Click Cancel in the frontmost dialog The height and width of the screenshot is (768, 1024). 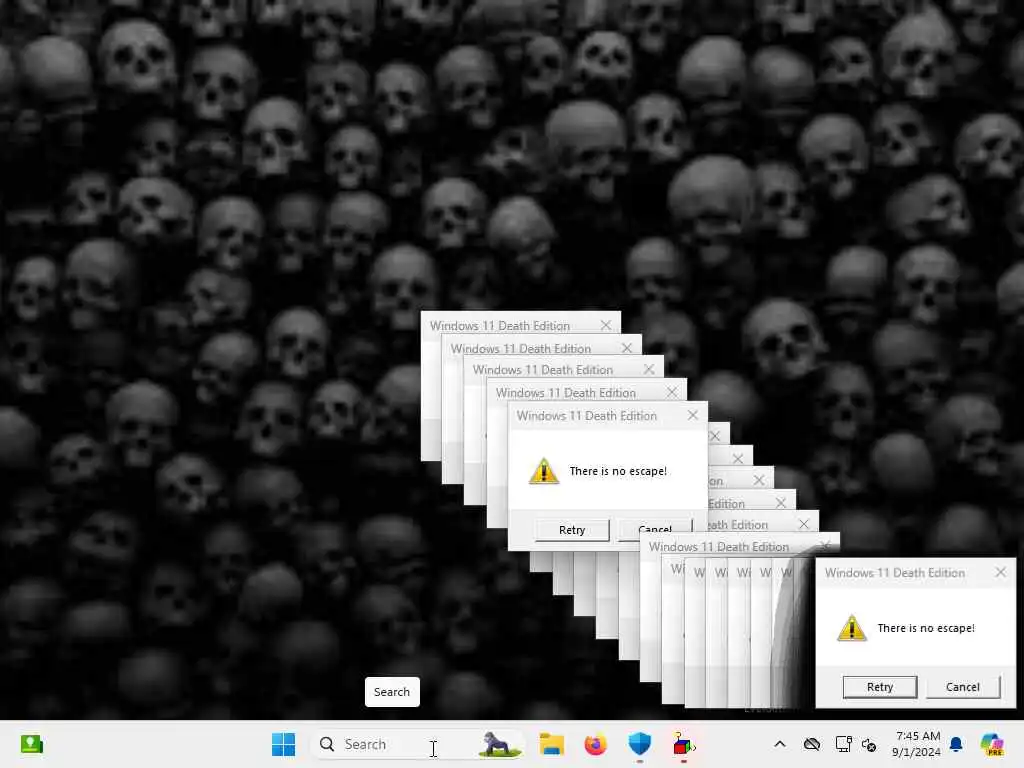tap(963, 687)
